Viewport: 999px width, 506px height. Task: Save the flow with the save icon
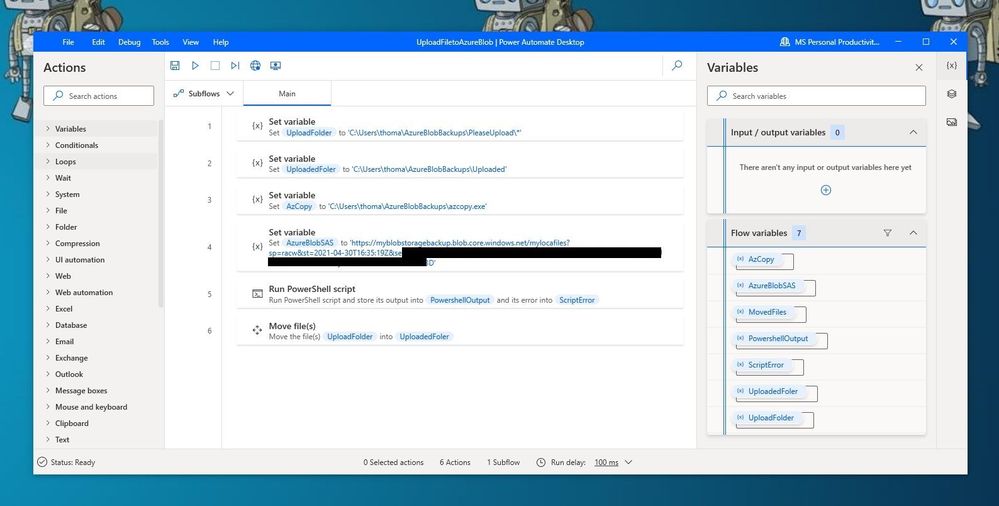[175, 66]
